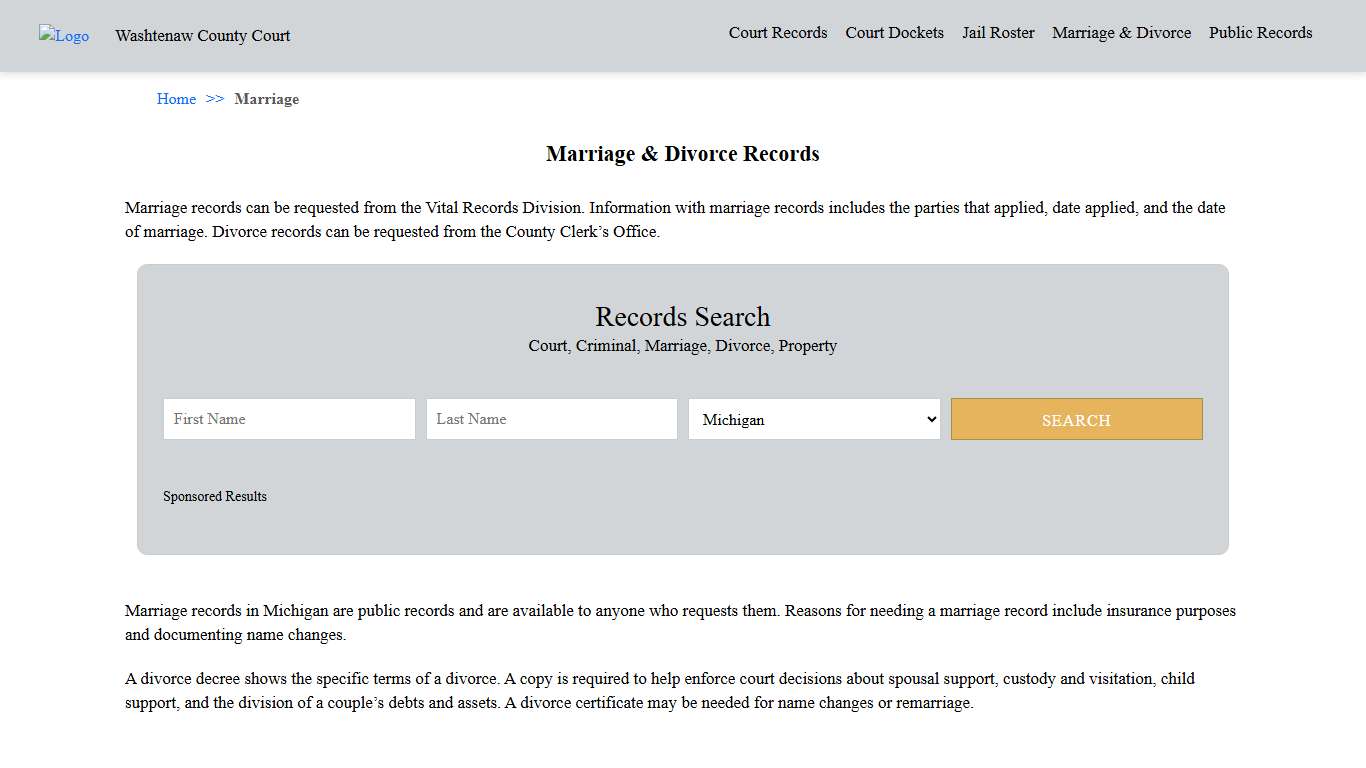Expand the state selector chevron
The height and width of the screenshot is (768, 1366).
coord(930,419)
